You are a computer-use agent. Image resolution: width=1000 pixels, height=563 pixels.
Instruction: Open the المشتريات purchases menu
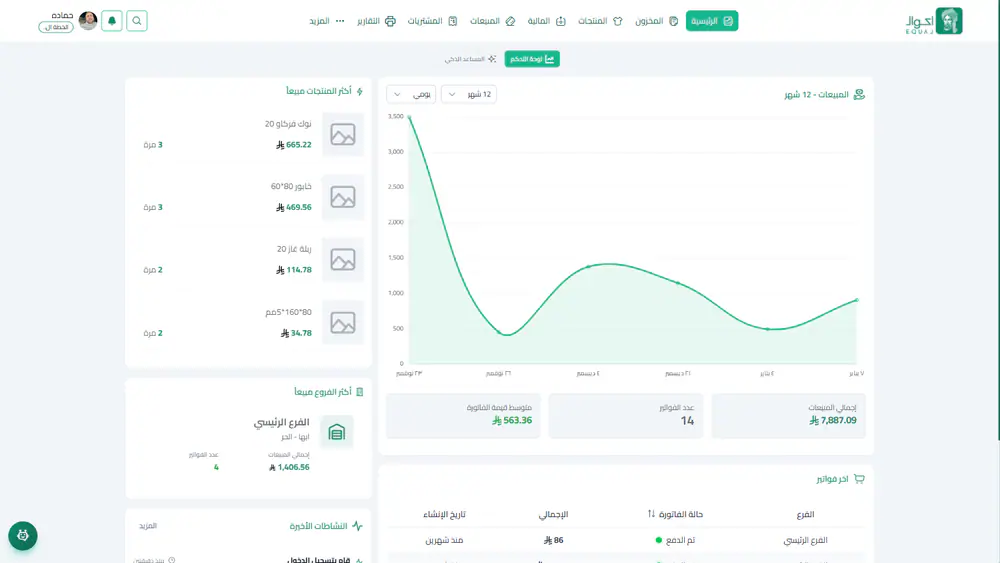tap(432, 21)
